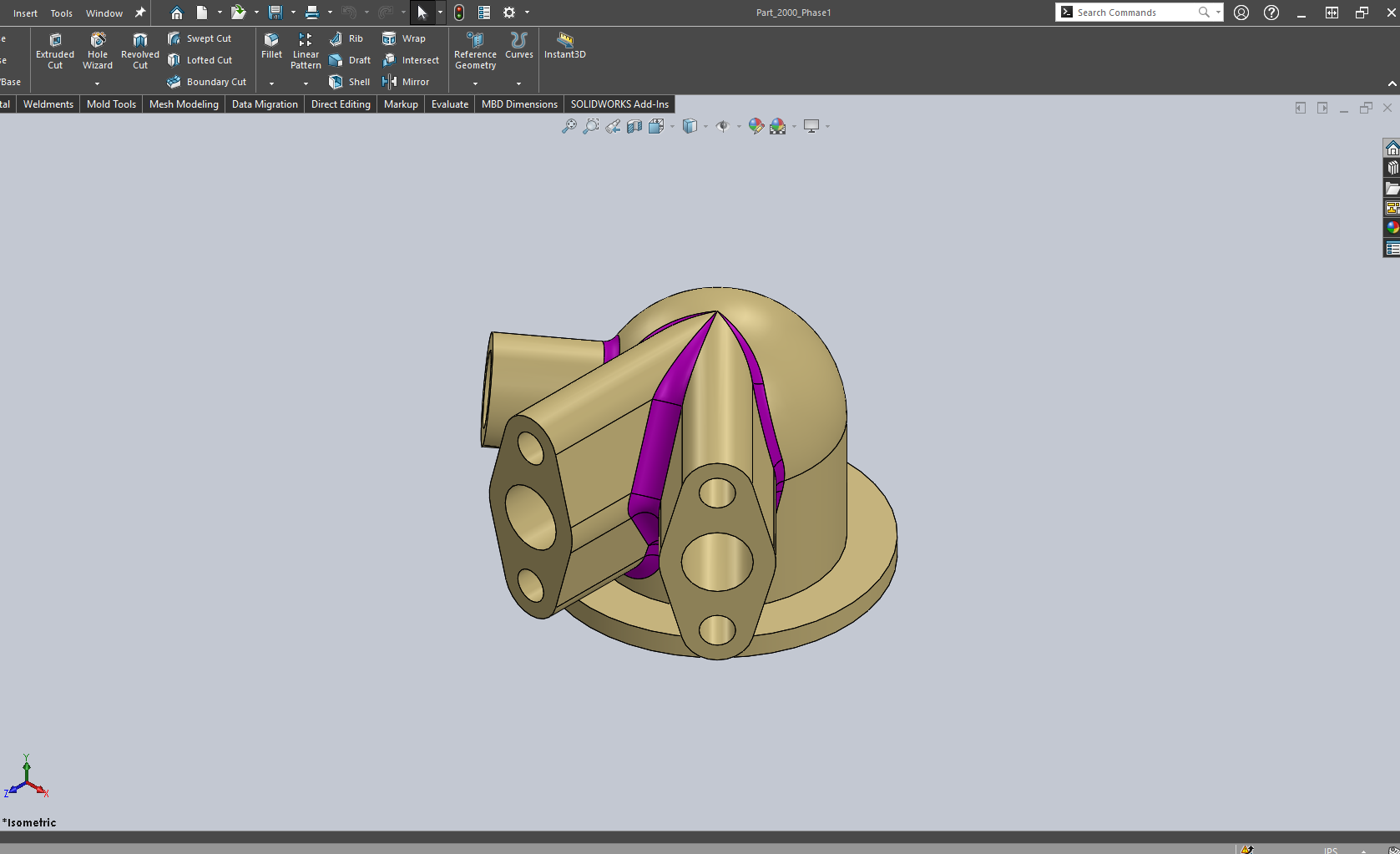Launch the Intersect tool
The image size is (1400, 854).
411,60
